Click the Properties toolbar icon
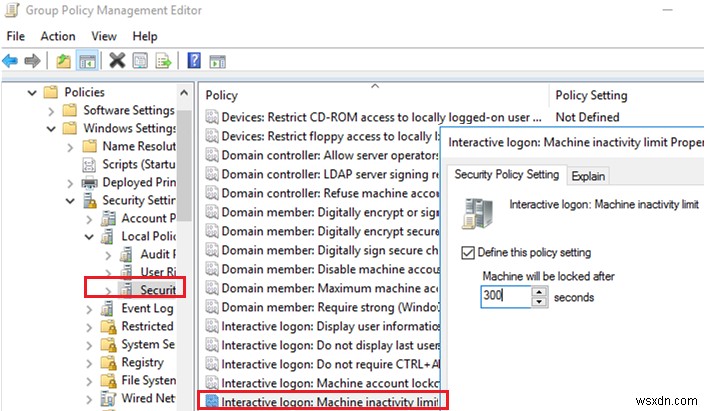709x411 pixels. [140, 60]
